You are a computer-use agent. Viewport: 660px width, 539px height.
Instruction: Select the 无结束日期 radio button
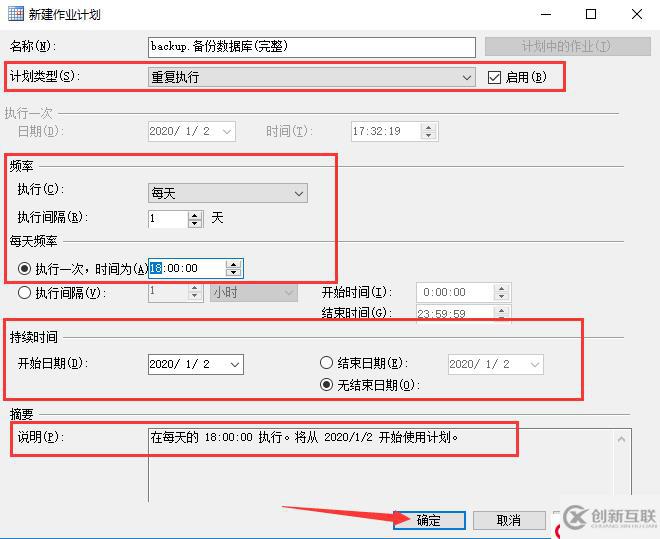pyautogui.click(x=326, y=385)
